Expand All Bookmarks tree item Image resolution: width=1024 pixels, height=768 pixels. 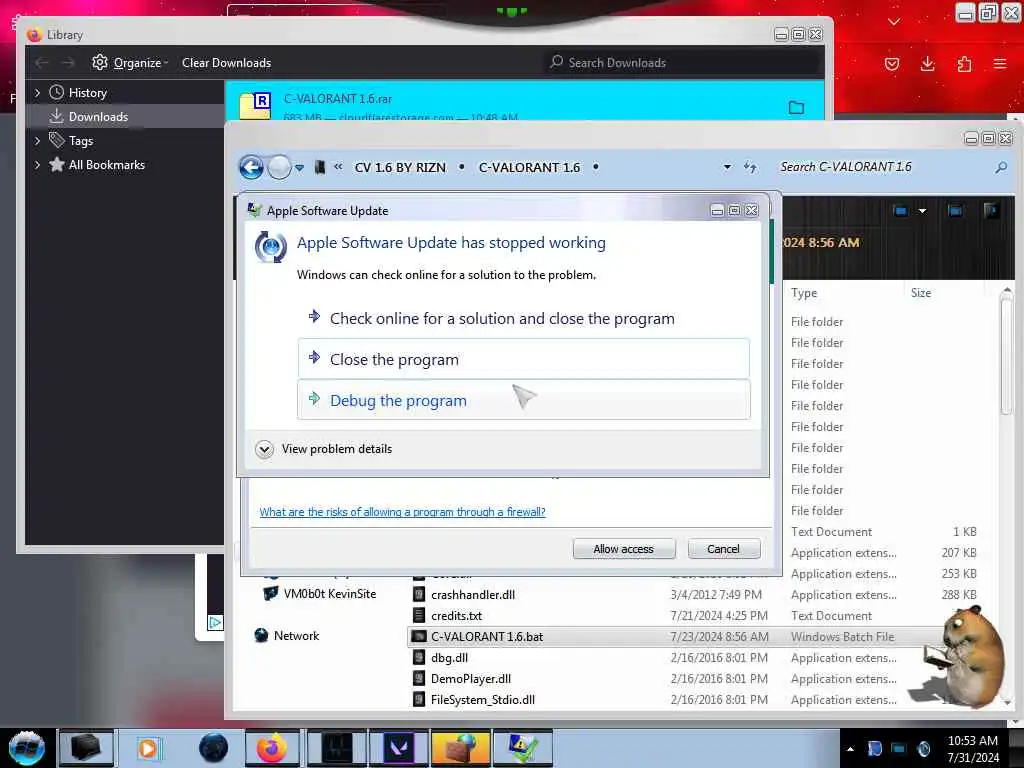37,165
